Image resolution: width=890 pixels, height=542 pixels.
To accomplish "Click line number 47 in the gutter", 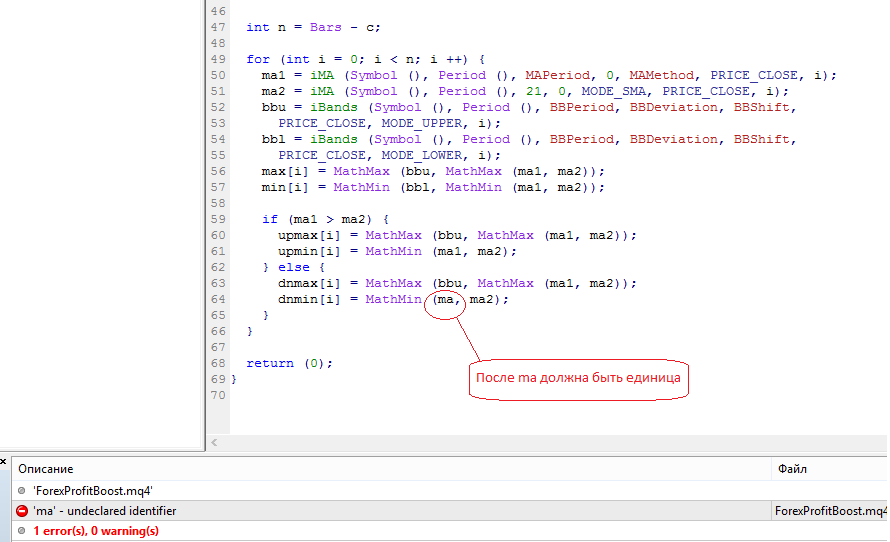I will 218,27.
